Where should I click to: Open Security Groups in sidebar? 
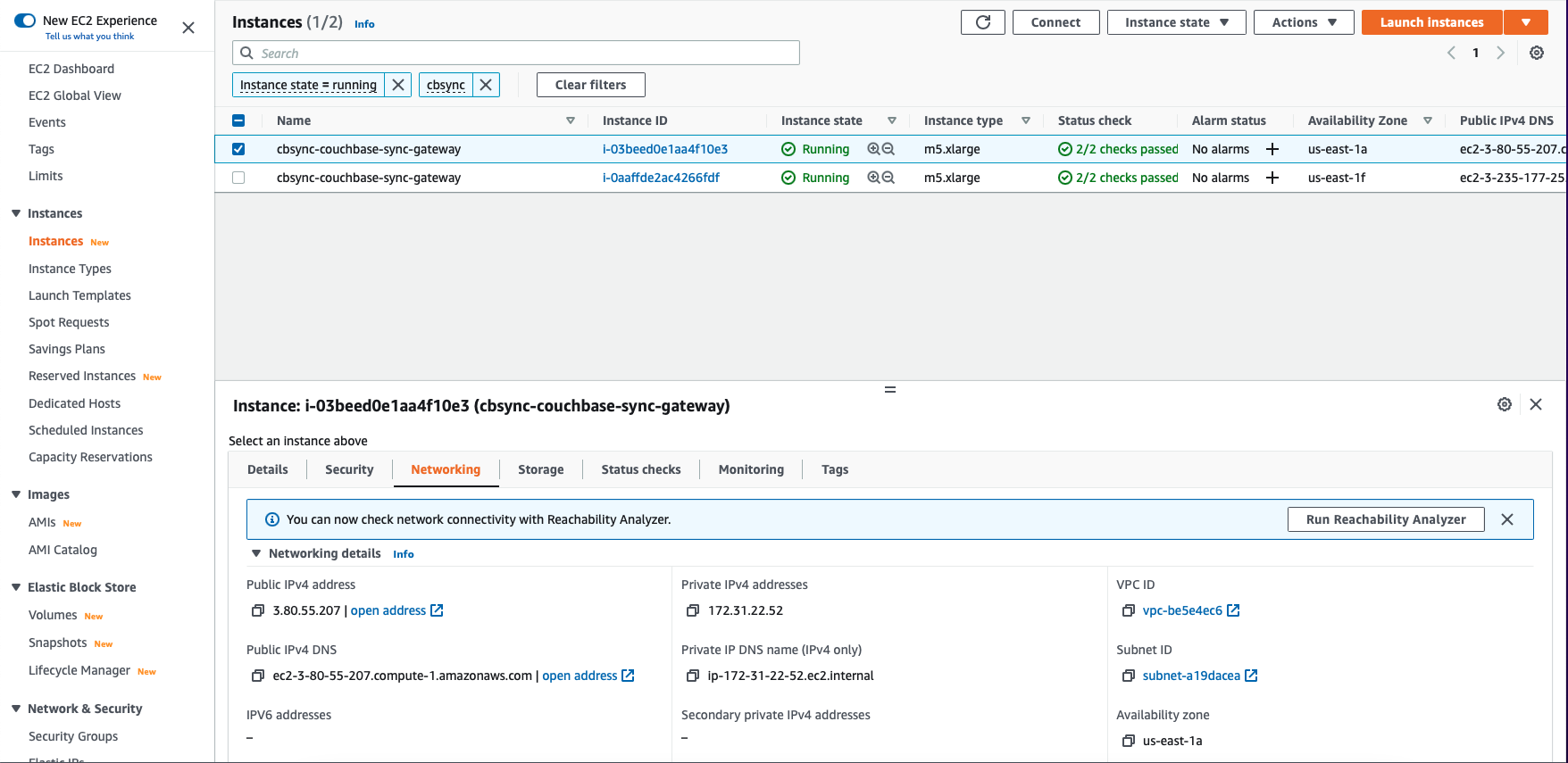[73, 736]
